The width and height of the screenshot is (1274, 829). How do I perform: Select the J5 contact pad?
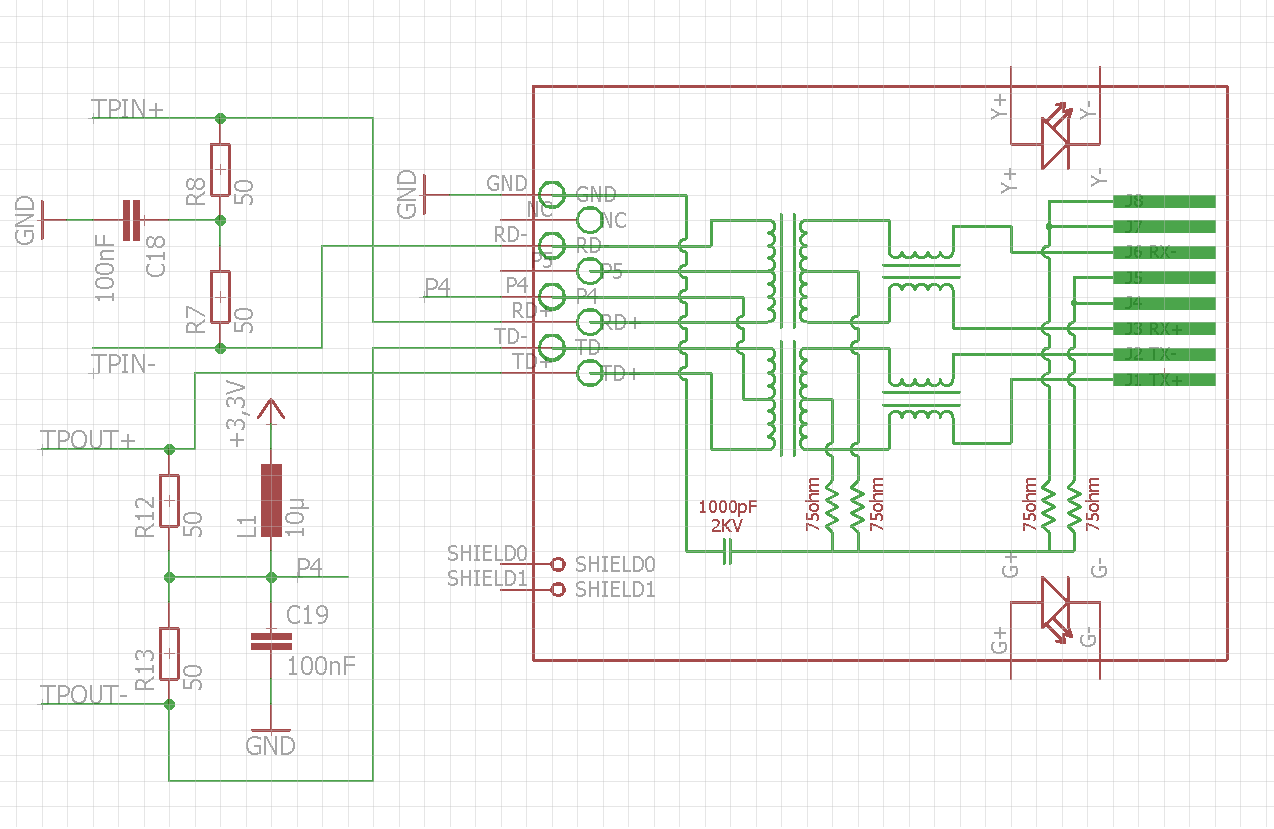[x=1164, y=277]
